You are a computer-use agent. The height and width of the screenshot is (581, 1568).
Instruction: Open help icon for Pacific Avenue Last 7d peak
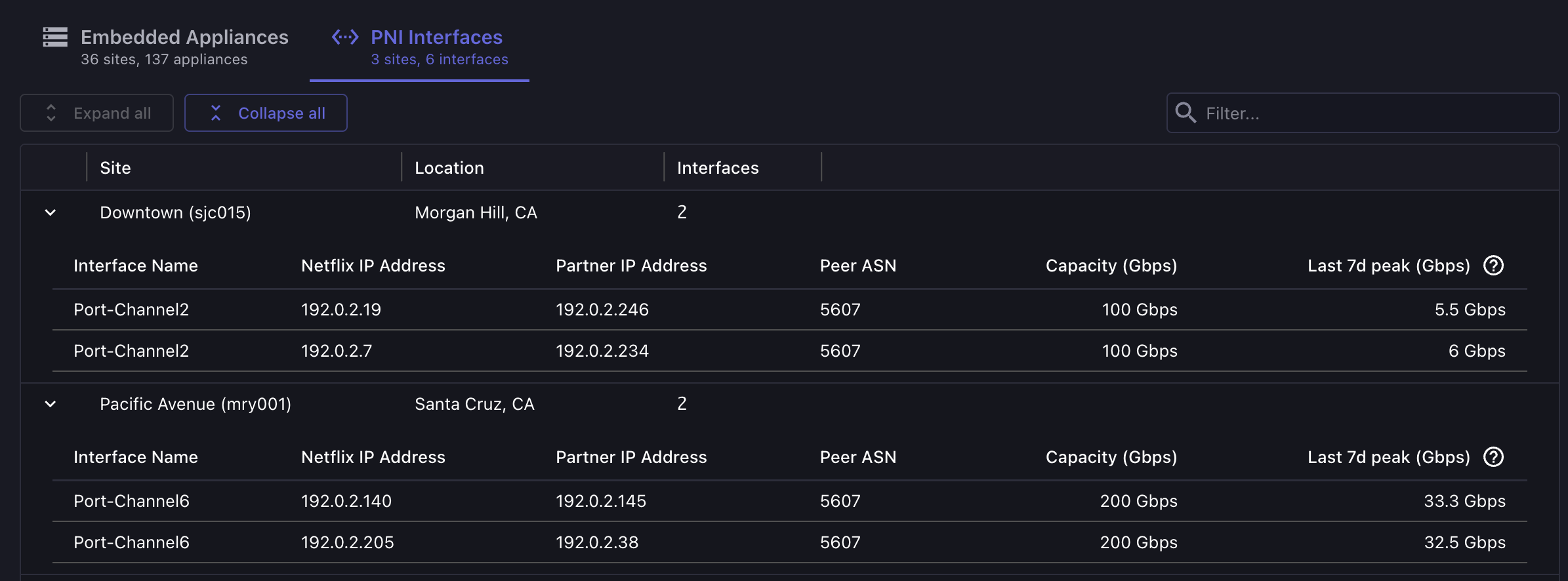[x=1494, y=457]
